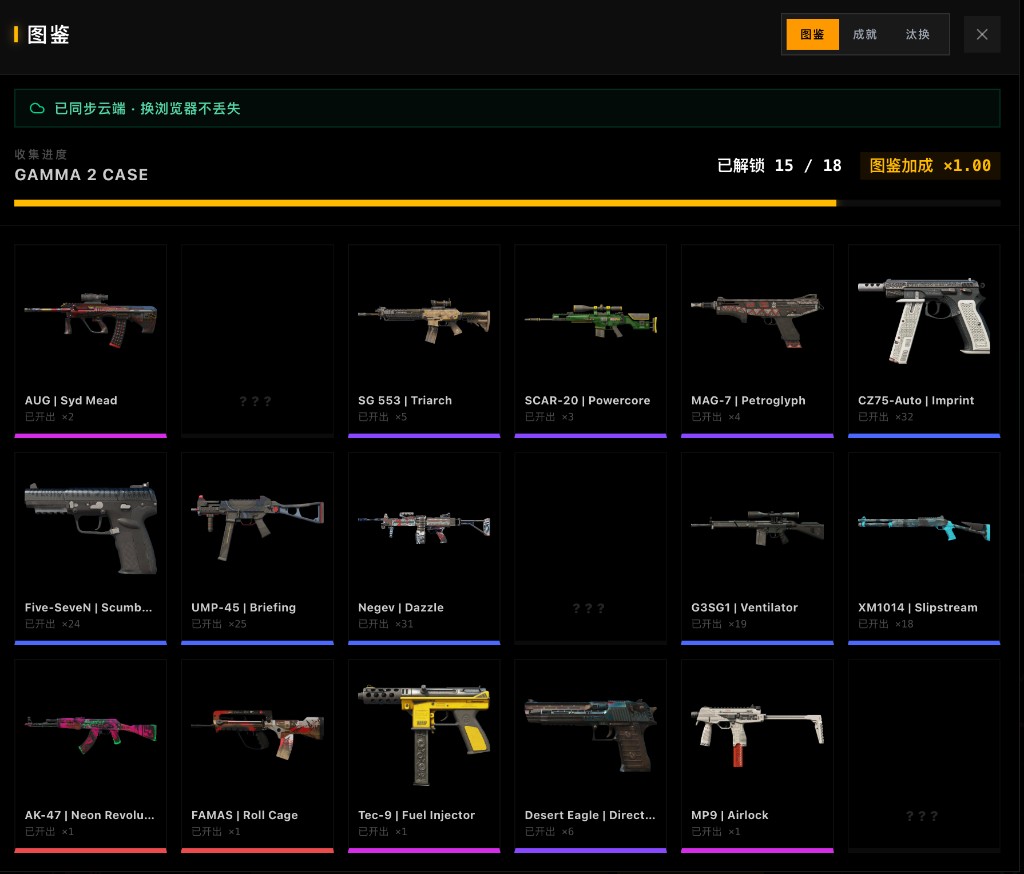The image size is (1024, 874).
Task: Click the 已开出 ×32 count under CZ75-Auto
Action: point(885,417)
